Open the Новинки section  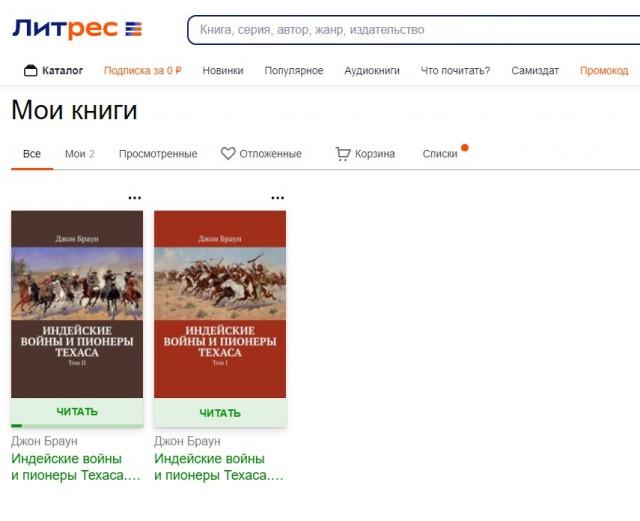click(223, 71)
